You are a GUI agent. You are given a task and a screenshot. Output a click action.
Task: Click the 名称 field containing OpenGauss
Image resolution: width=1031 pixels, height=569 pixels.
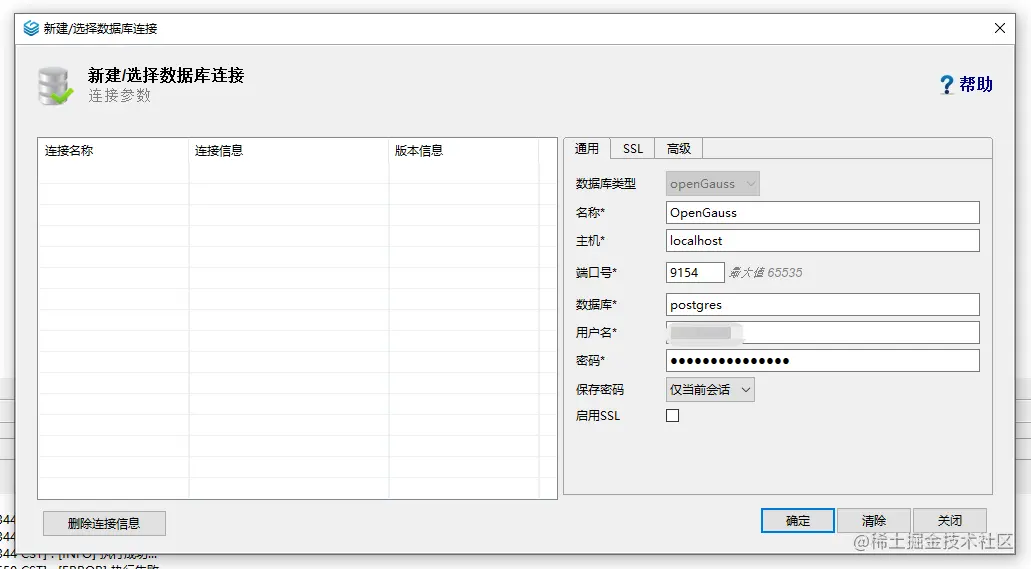tap(823, 212)
